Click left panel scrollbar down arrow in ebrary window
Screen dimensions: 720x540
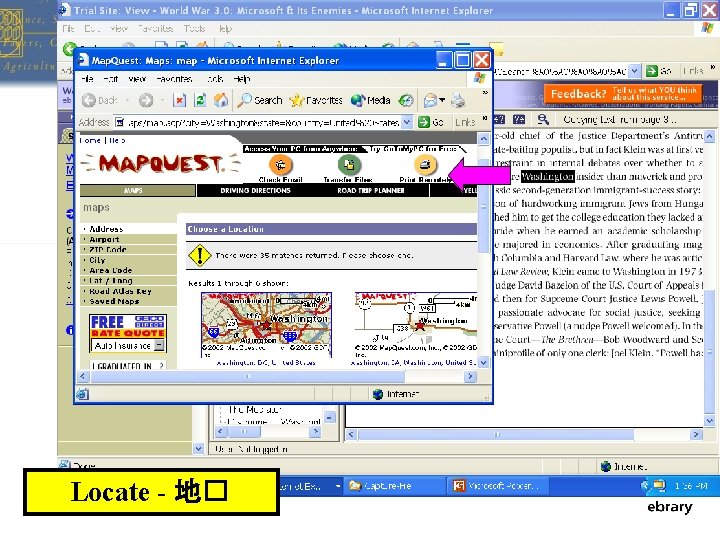198,449
